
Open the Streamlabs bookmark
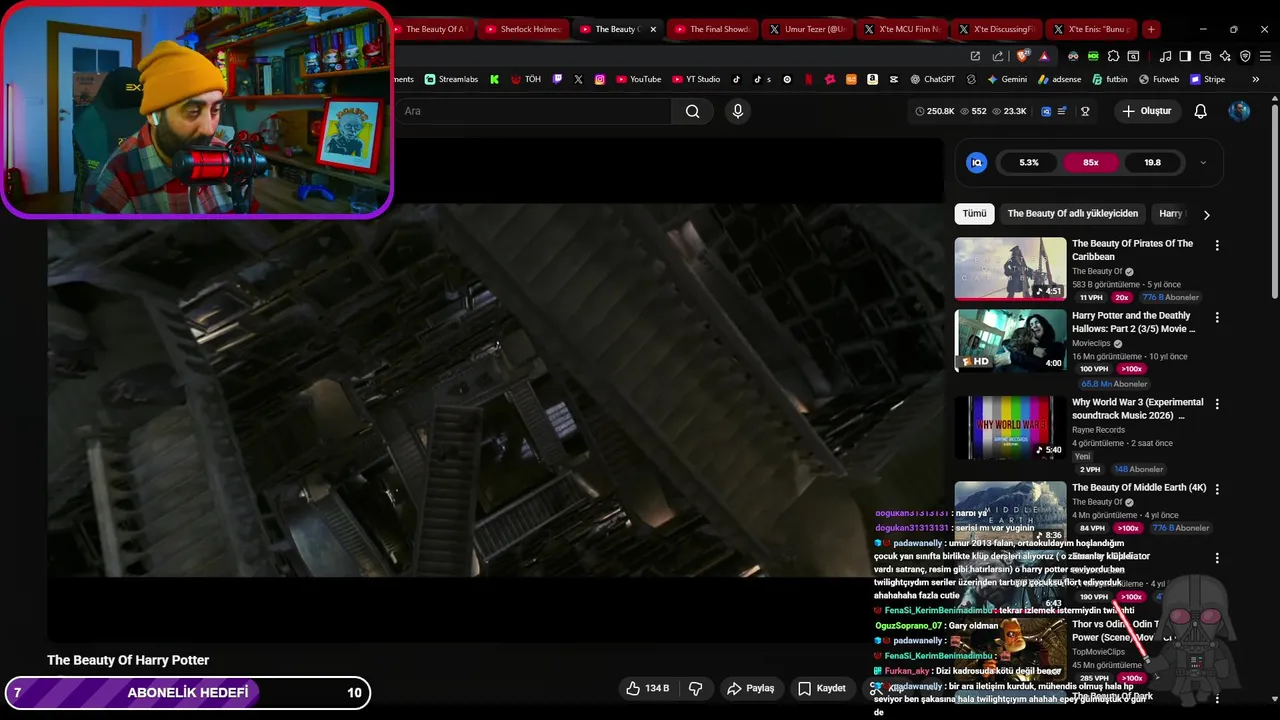(451, 79)
